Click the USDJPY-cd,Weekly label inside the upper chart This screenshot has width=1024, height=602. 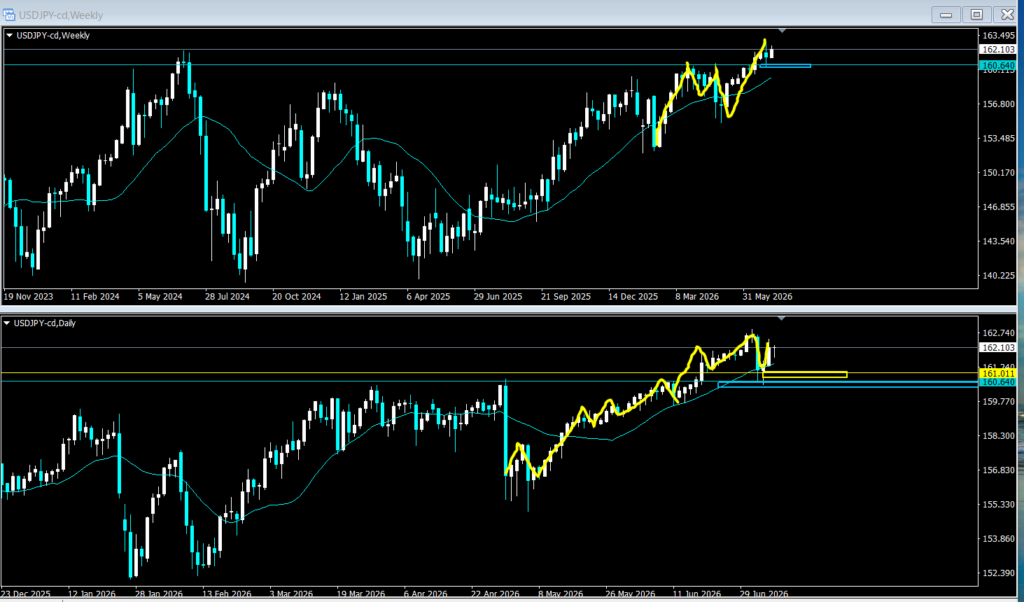(53, 36)
